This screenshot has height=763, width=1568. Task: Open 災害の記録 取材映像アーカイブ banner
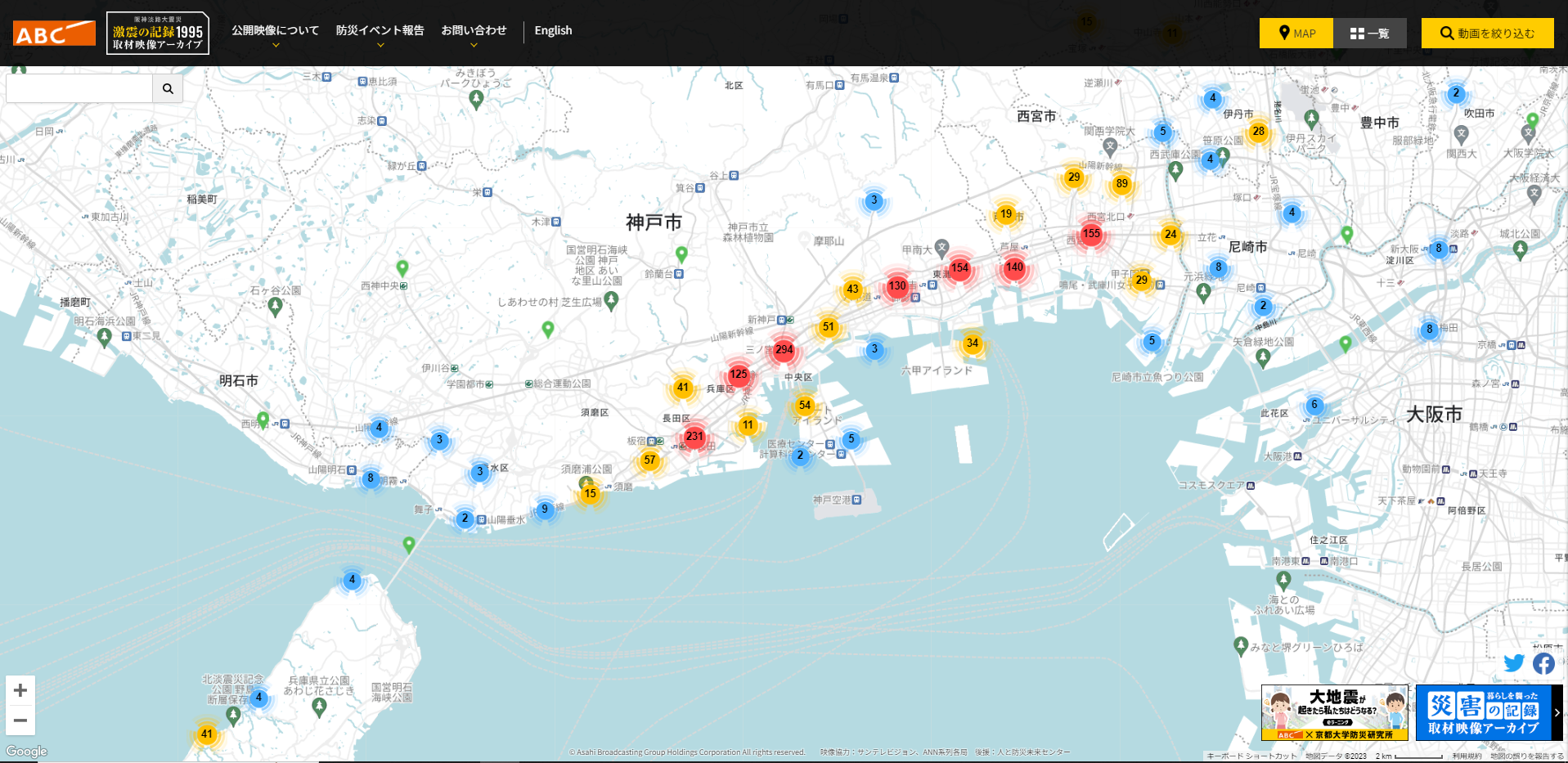[1483, 712]
